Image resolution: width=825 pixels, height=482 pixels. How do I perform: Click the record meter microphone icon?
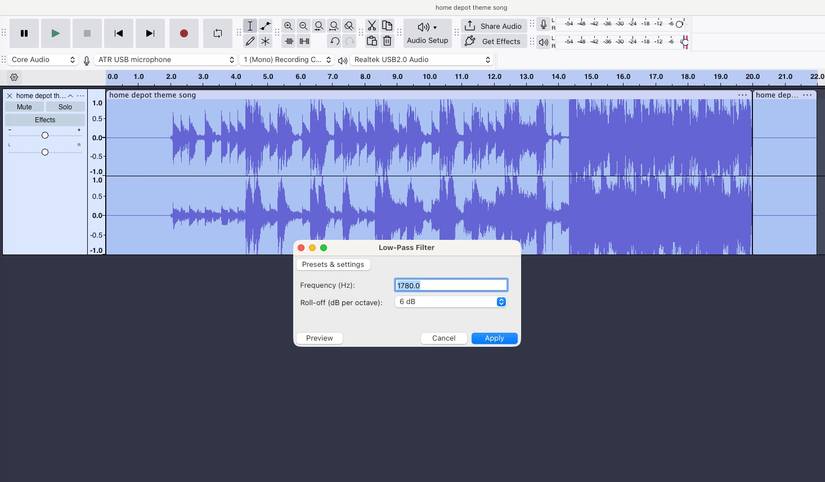click(x=544, y=24)
